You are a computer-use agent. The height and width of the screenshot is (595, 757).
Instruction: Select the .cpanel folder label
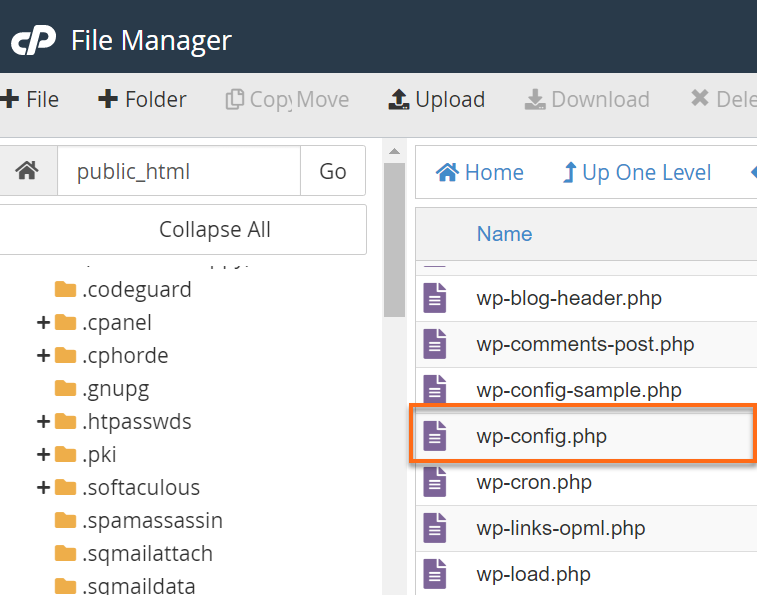coord(117,323)
